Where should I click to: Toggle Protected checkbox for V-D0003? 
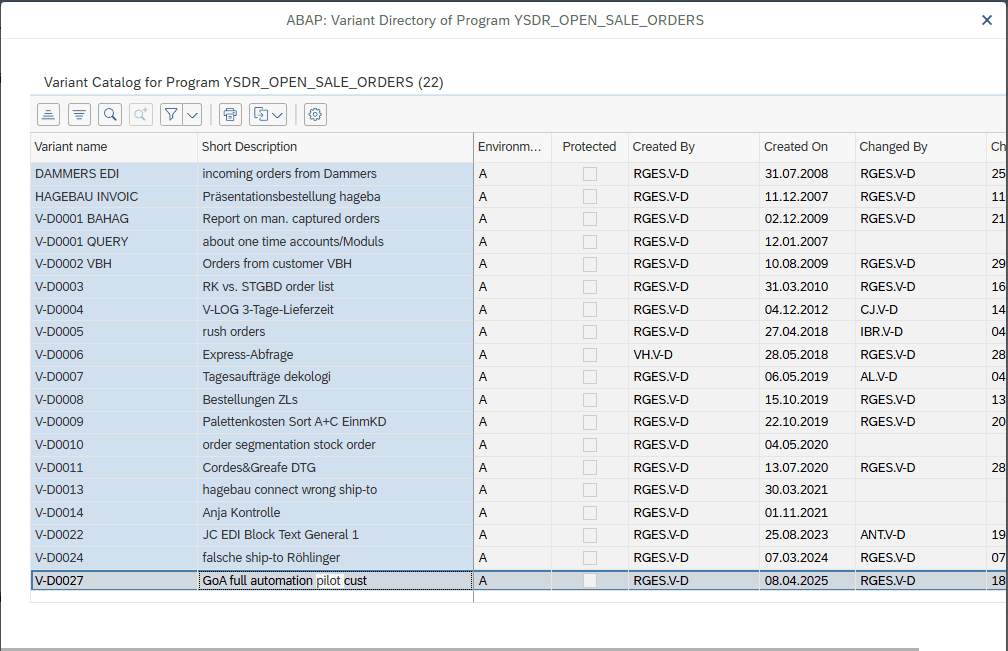point(590,287)
